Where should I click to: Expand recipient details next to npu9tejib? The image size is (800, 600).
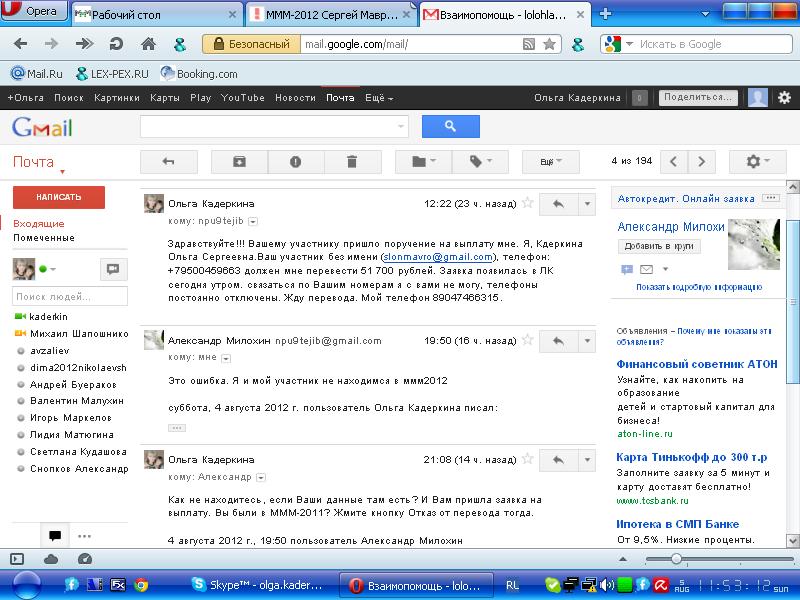pos(253,221)
